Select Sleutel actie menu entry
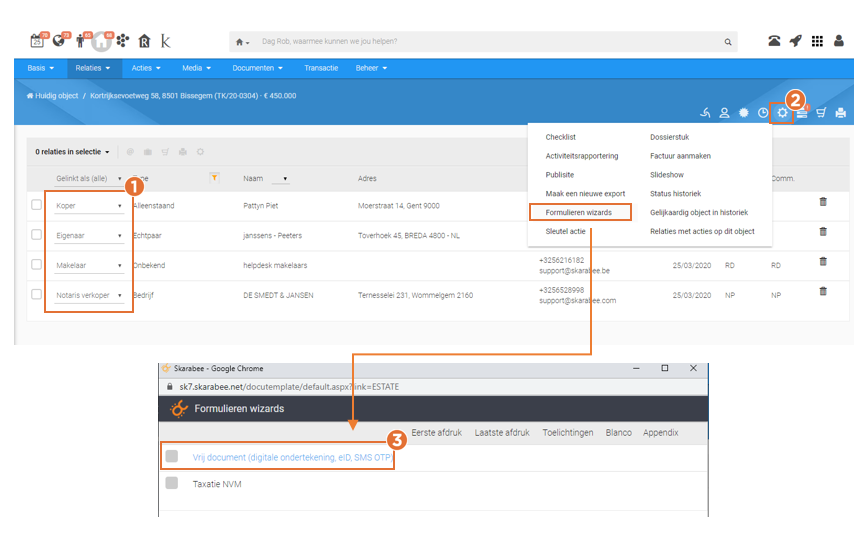865x552 pixels. coord(565,231)
